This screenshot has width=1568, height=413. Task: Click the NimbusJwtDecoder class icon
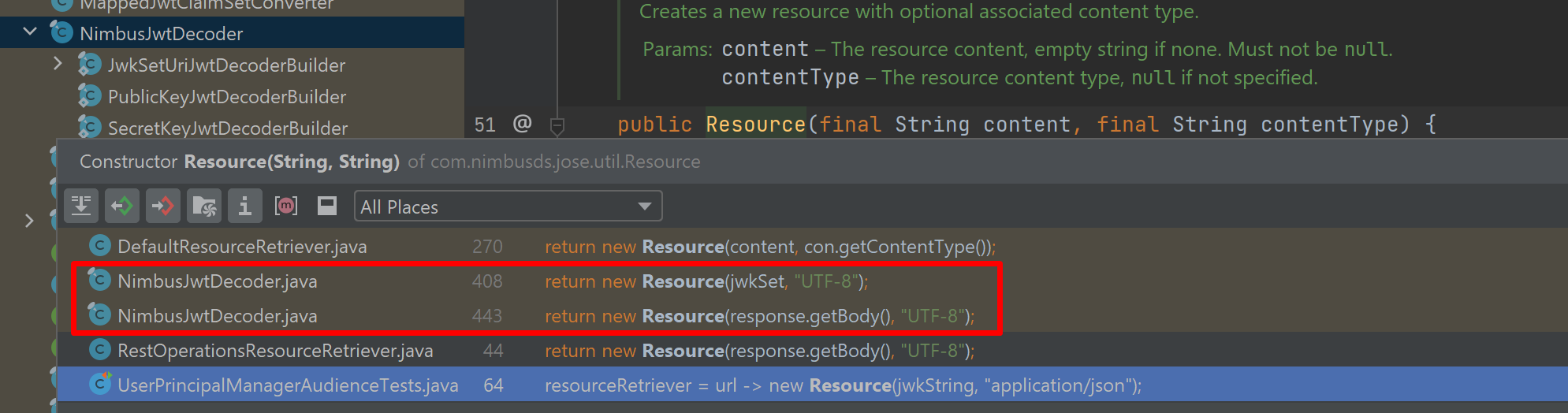61,32
